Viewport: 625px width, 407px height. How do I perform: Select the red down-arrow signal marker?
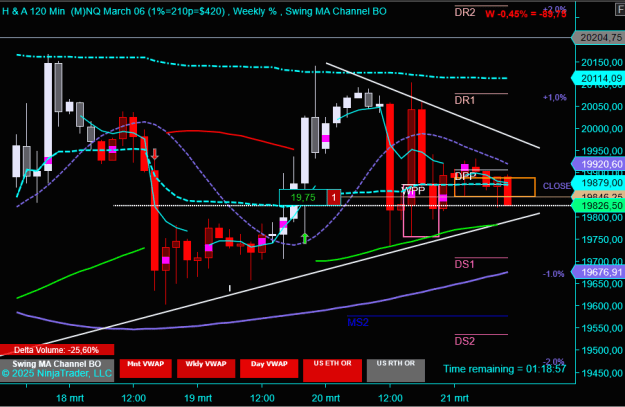coord(155,154)
